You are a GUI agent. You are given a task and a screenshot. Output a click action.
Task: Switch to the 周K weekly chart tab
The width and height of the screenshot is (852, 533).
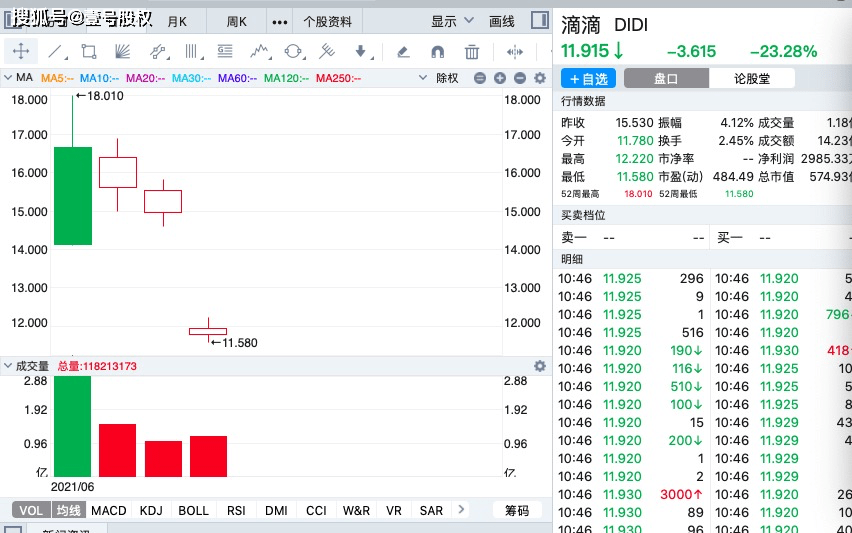tap(237, 21)
